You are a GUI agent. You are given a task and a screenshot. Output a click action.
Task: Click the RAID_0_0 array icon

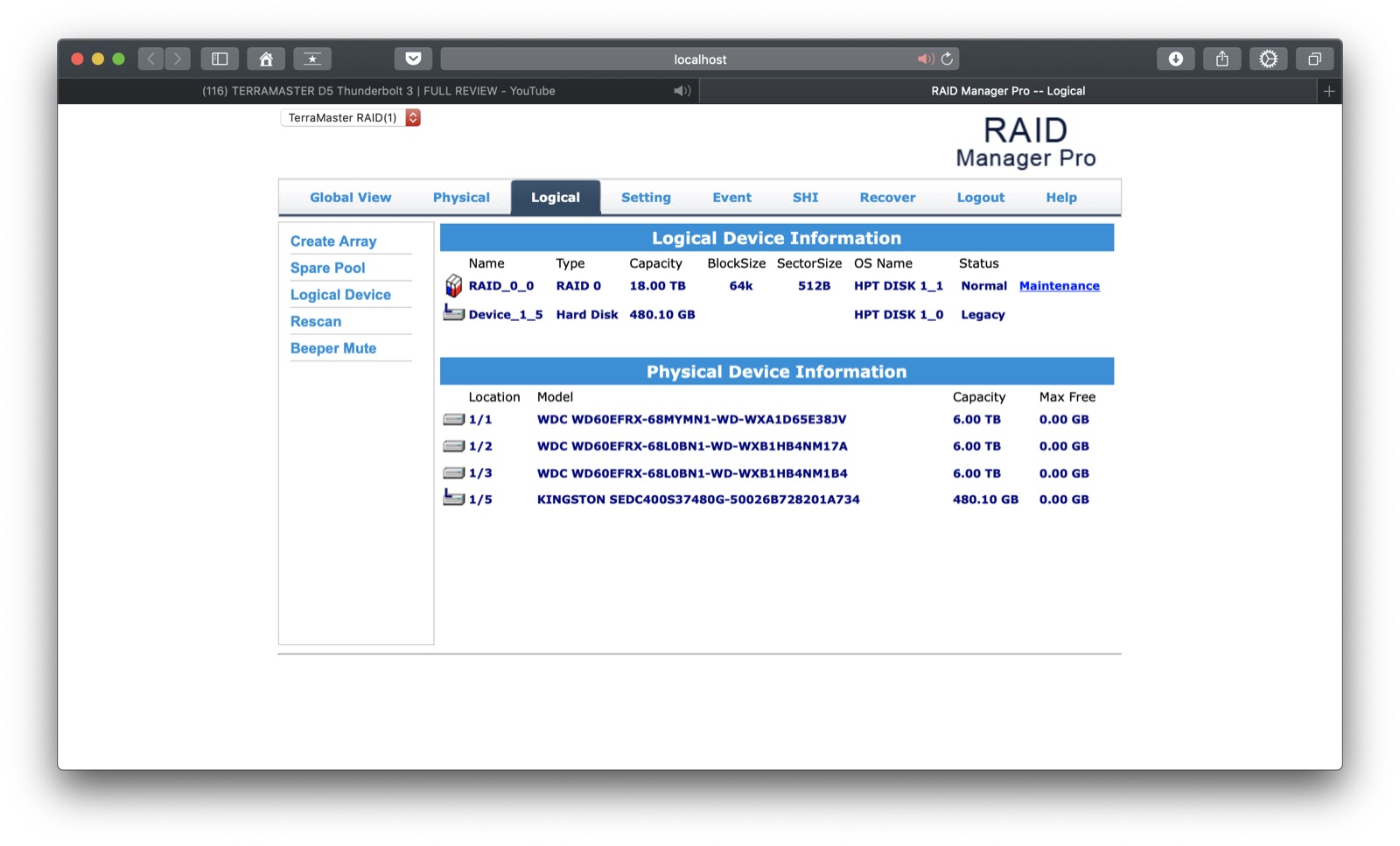453,285
